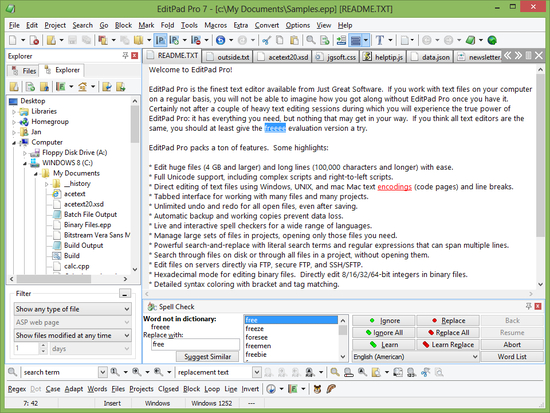Toggle the Case sensitive search option
This screenshot has width=550, height=413.
tap(53, 389)
